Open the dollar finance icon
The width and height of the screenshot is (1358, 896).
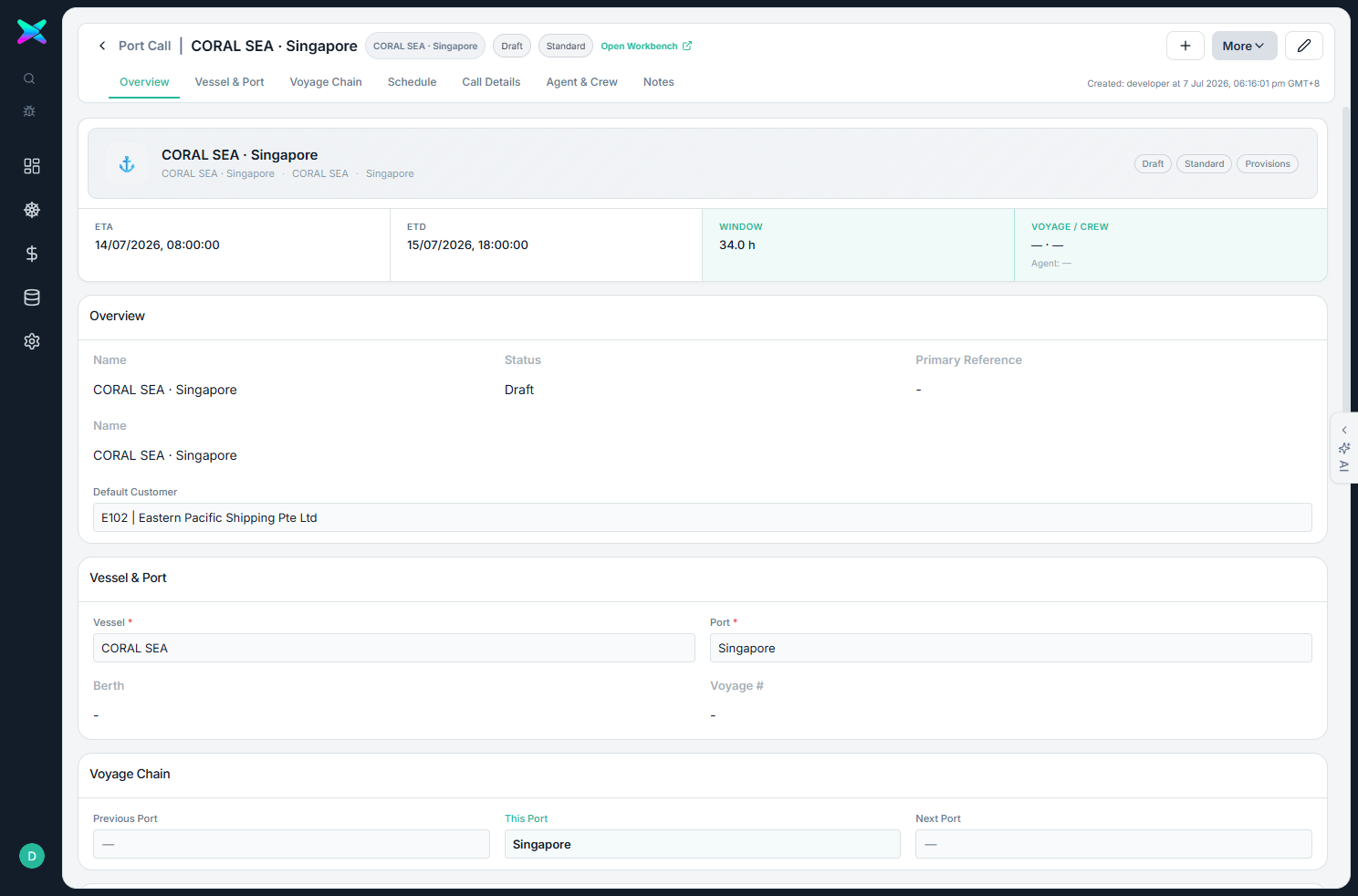point(32,254)
